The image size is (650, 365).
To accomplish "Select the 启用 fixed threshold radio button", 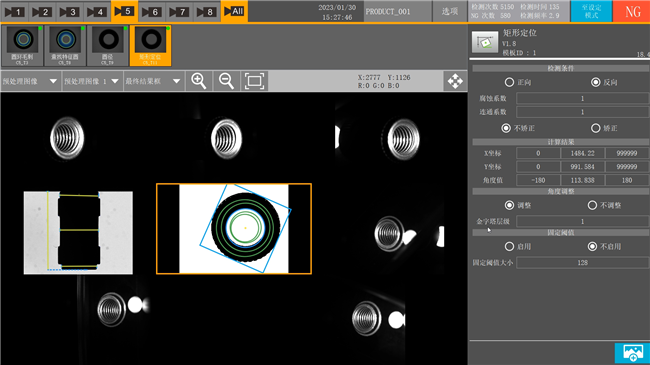I will tap(509, 246).
